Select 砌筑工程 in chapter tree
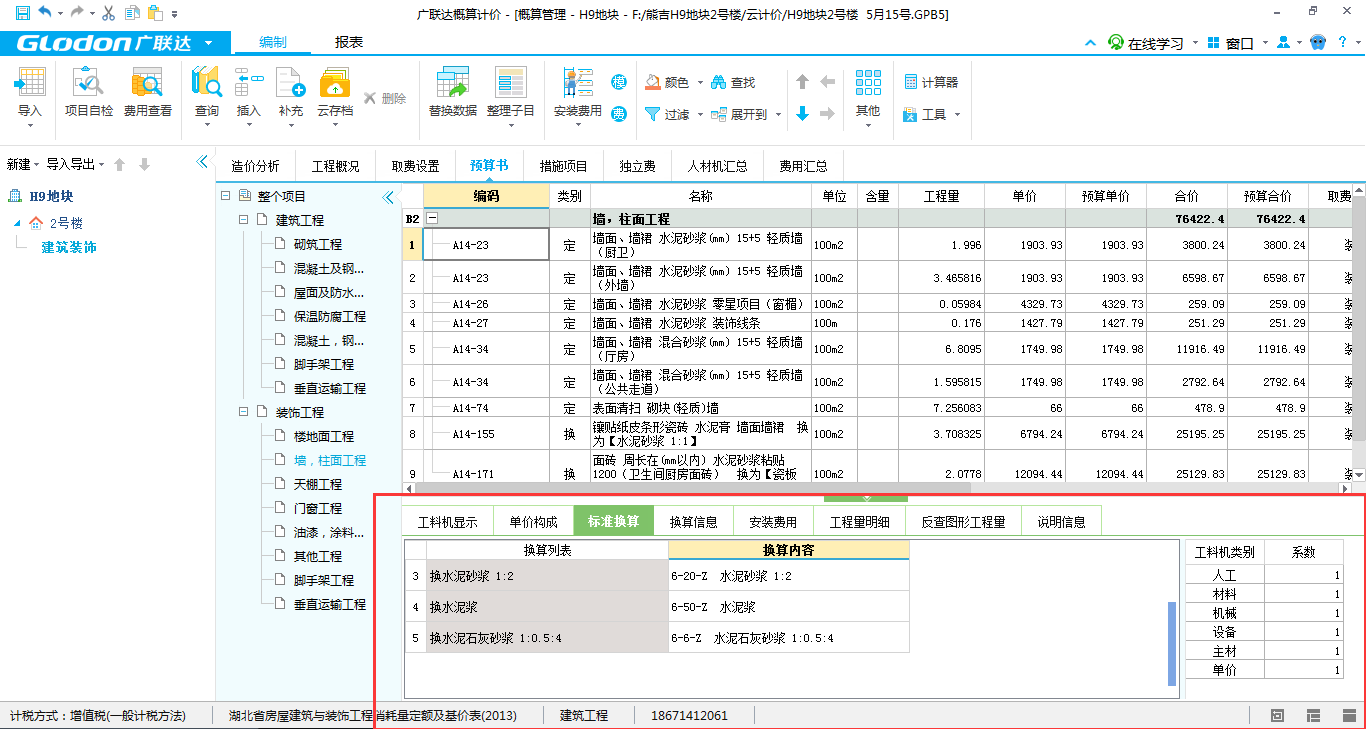1366x729 pixels. click(x=318, y=244)
